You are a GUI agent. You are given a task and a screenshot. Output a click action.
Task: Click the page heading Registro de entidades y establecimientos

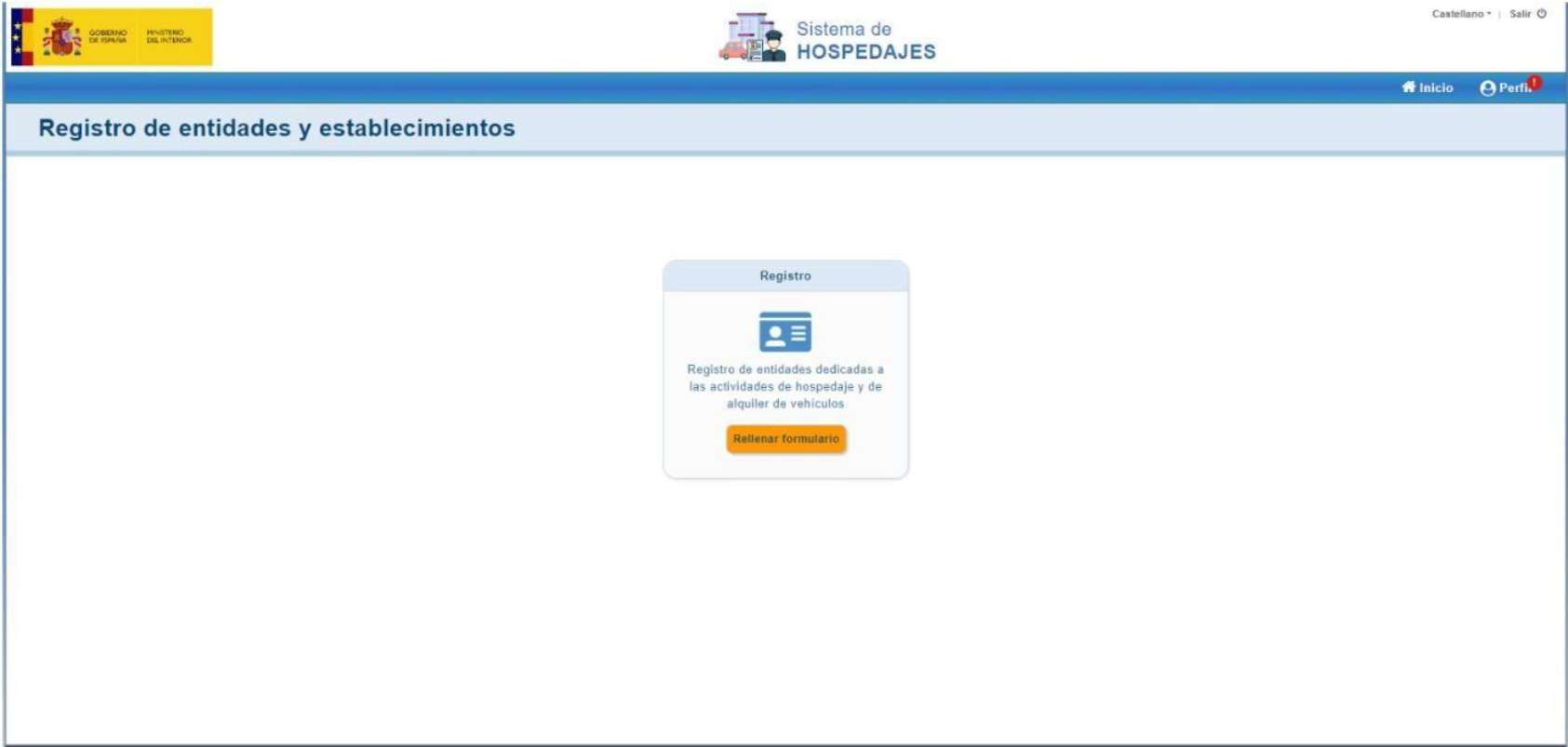click(x=276, y=128)
